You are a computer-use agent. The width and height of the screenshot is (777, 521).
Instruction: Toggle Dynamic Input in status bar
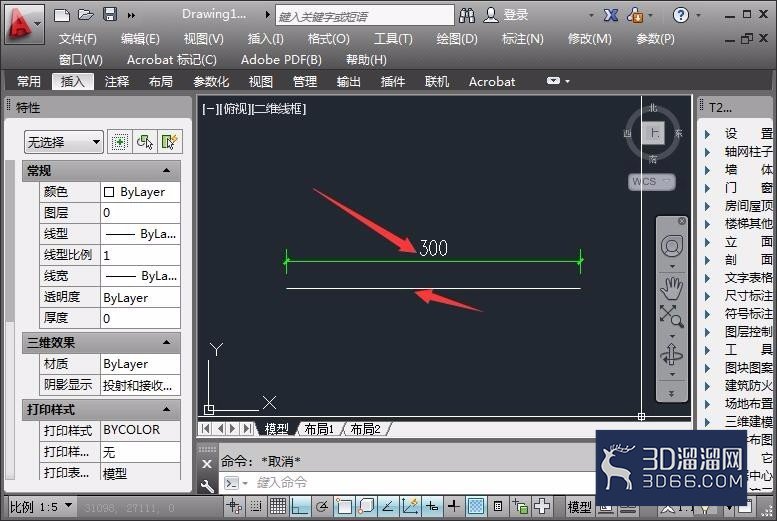pyautogui.click(x=432, y=506)
